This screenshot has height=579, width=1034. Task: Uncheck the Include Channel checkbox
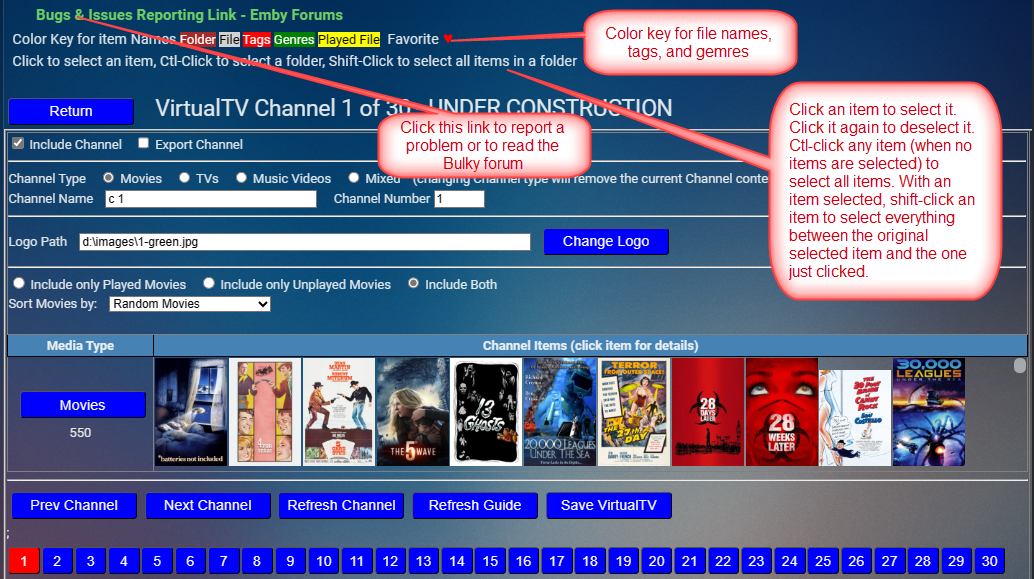(18, 143)
